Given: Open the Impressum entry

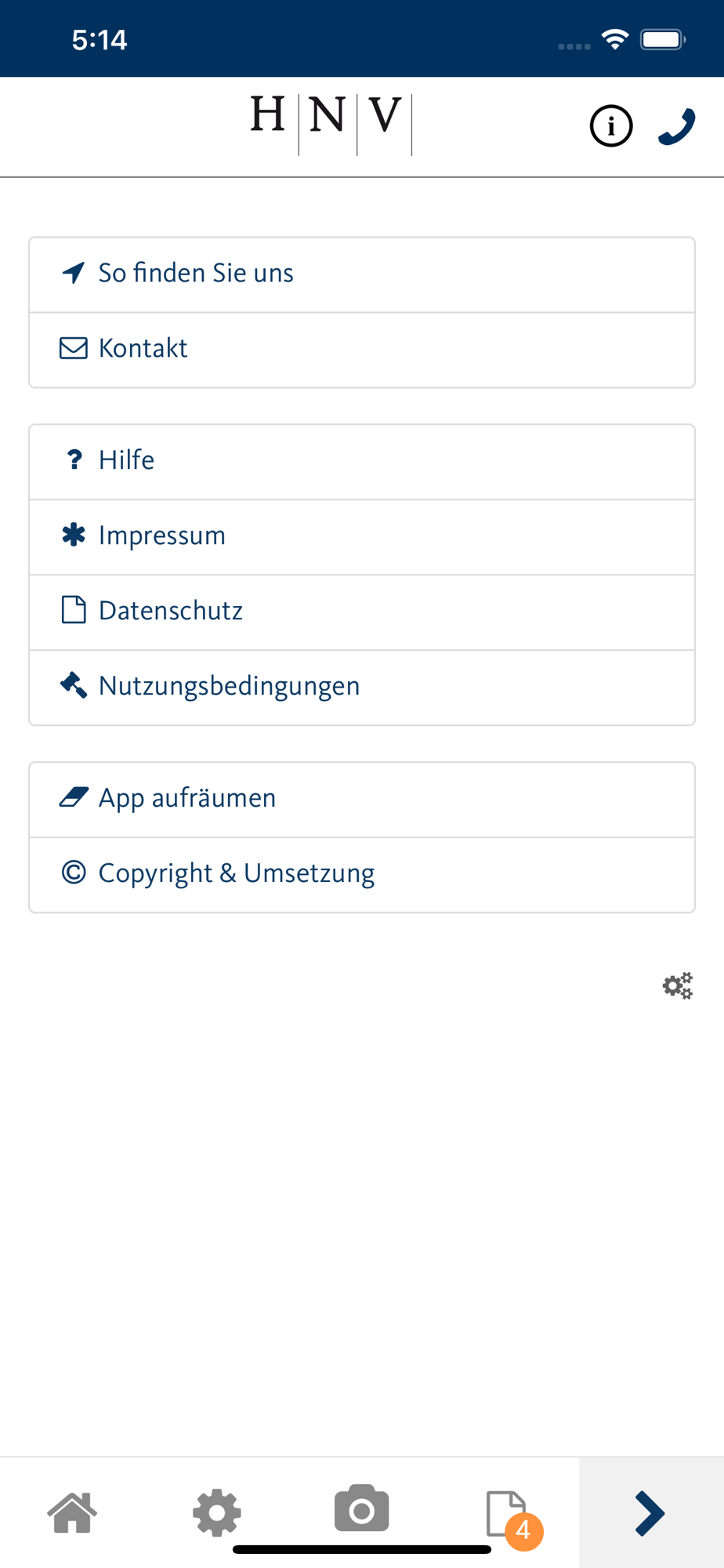Looking at the screenshot, I should pyautogui.click(x=362, y=537).
